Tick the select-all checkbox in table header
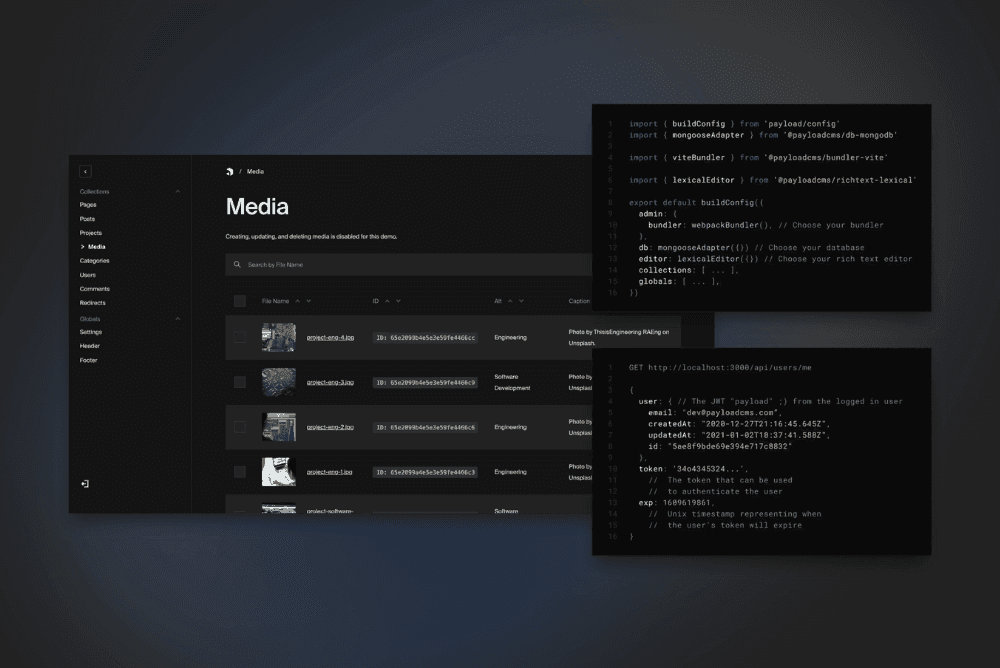Screen dimensions: 1000x668 coord(240,301)
